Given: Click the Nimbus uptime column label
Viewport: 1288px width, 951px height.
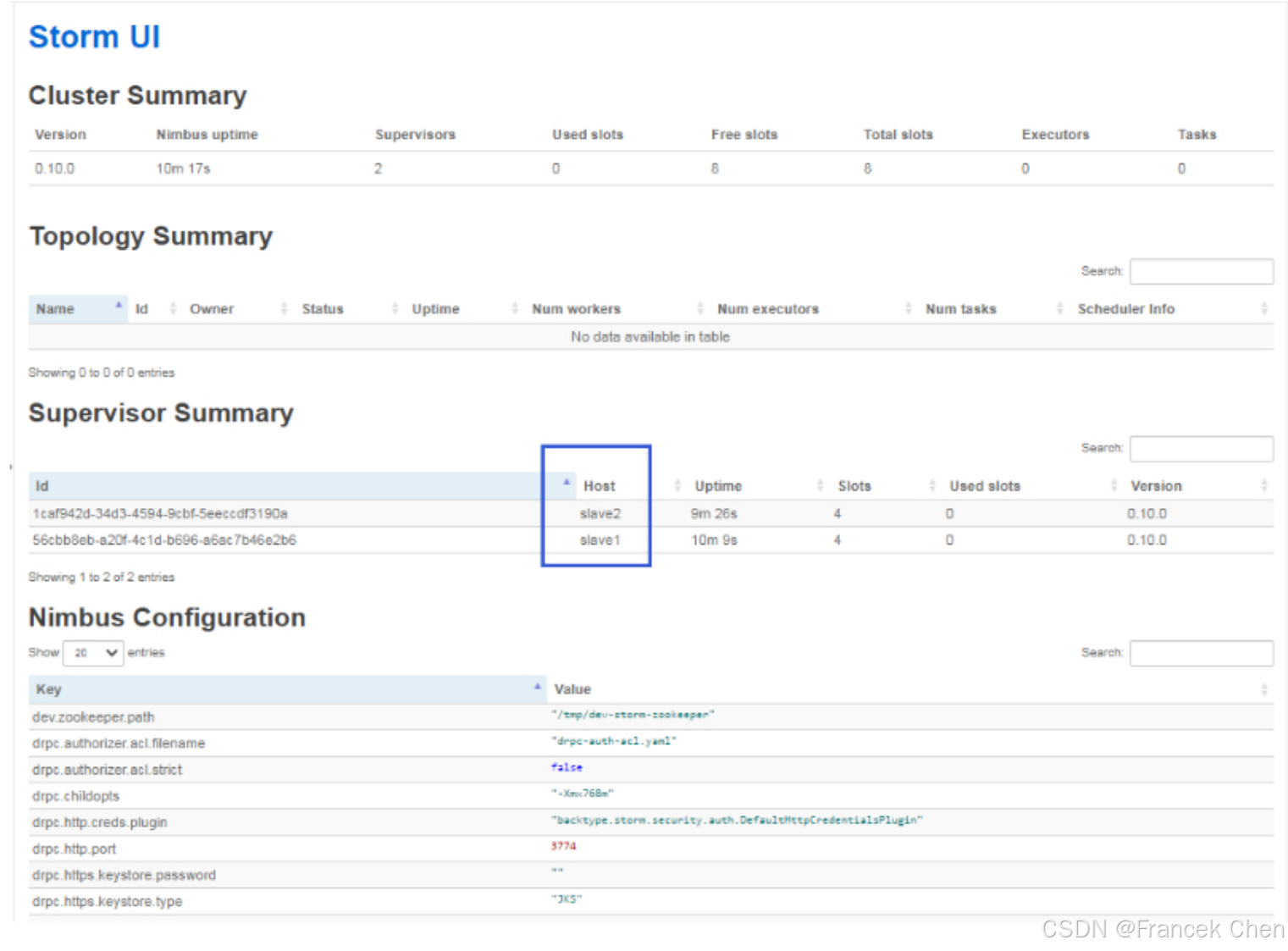Looking at the screenshot, I should [x=207, y=135].
